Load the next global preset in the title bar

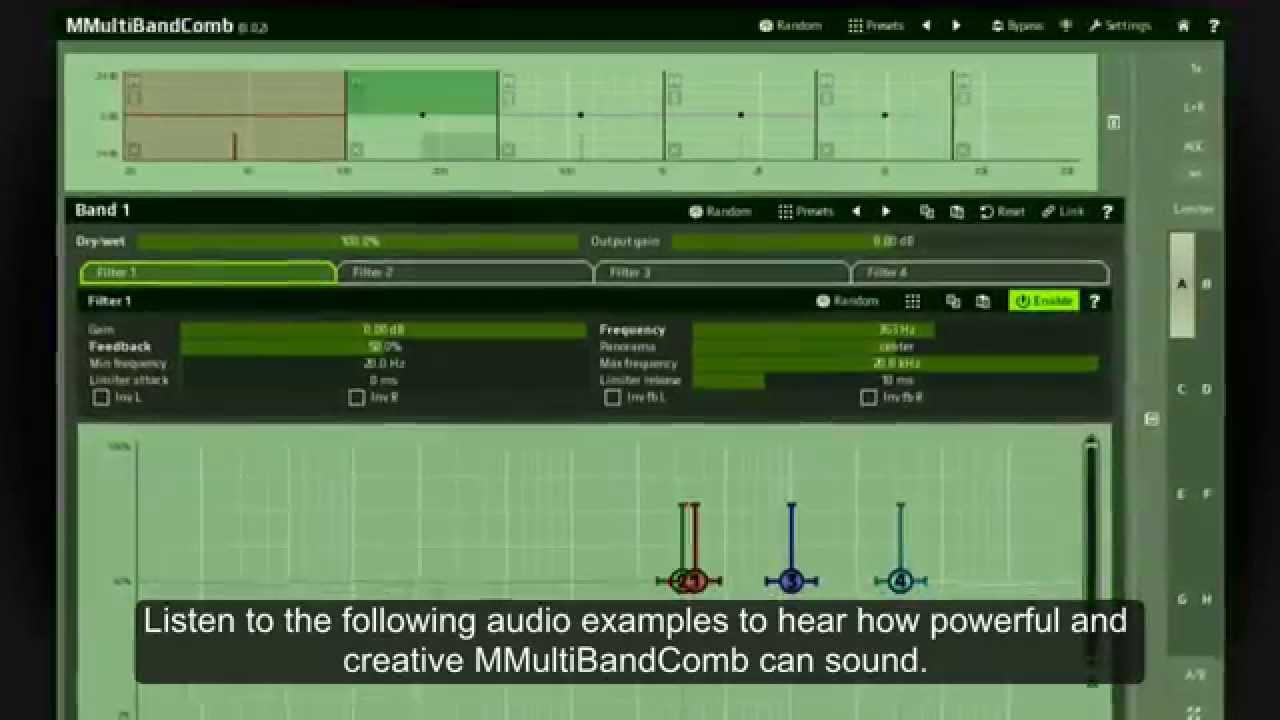point(956,26)
